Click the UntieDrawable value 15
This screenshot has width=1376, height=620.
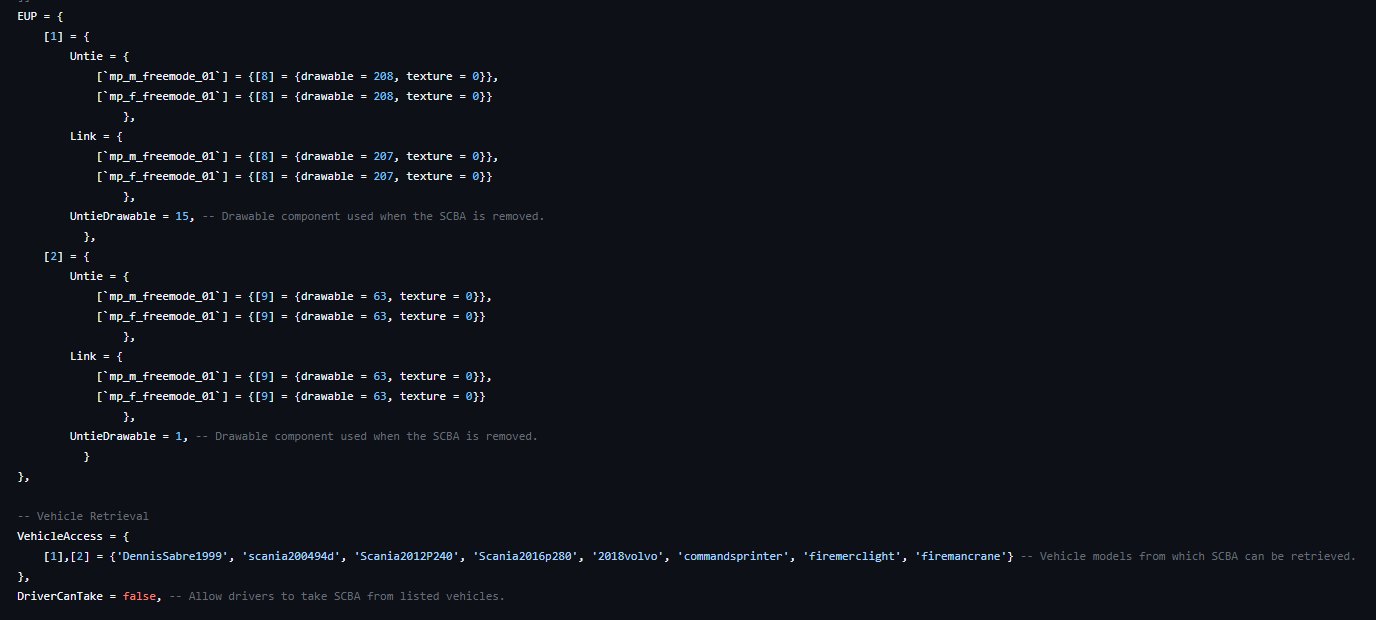(x=182, y=216)
